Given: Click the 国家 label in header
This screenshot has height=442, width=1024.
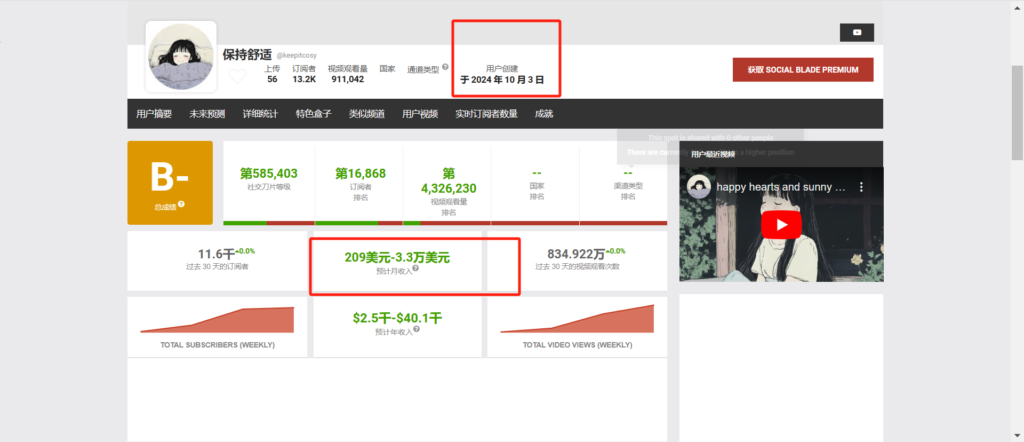Looking at the screenshot, I should coord(387,69).
